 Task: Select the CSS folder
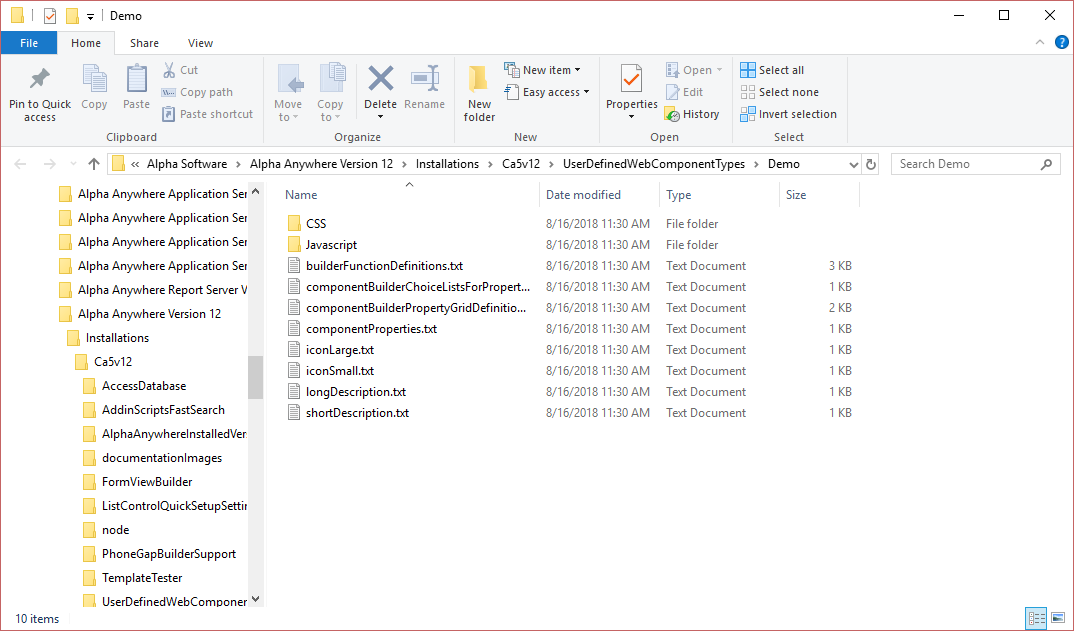[x=316, y=223]
